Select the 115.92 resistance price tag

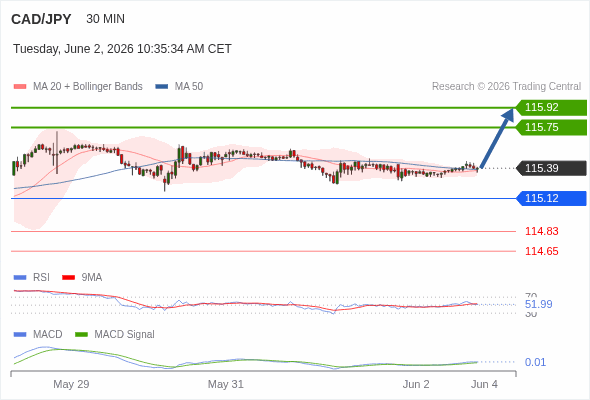(551, 108)
